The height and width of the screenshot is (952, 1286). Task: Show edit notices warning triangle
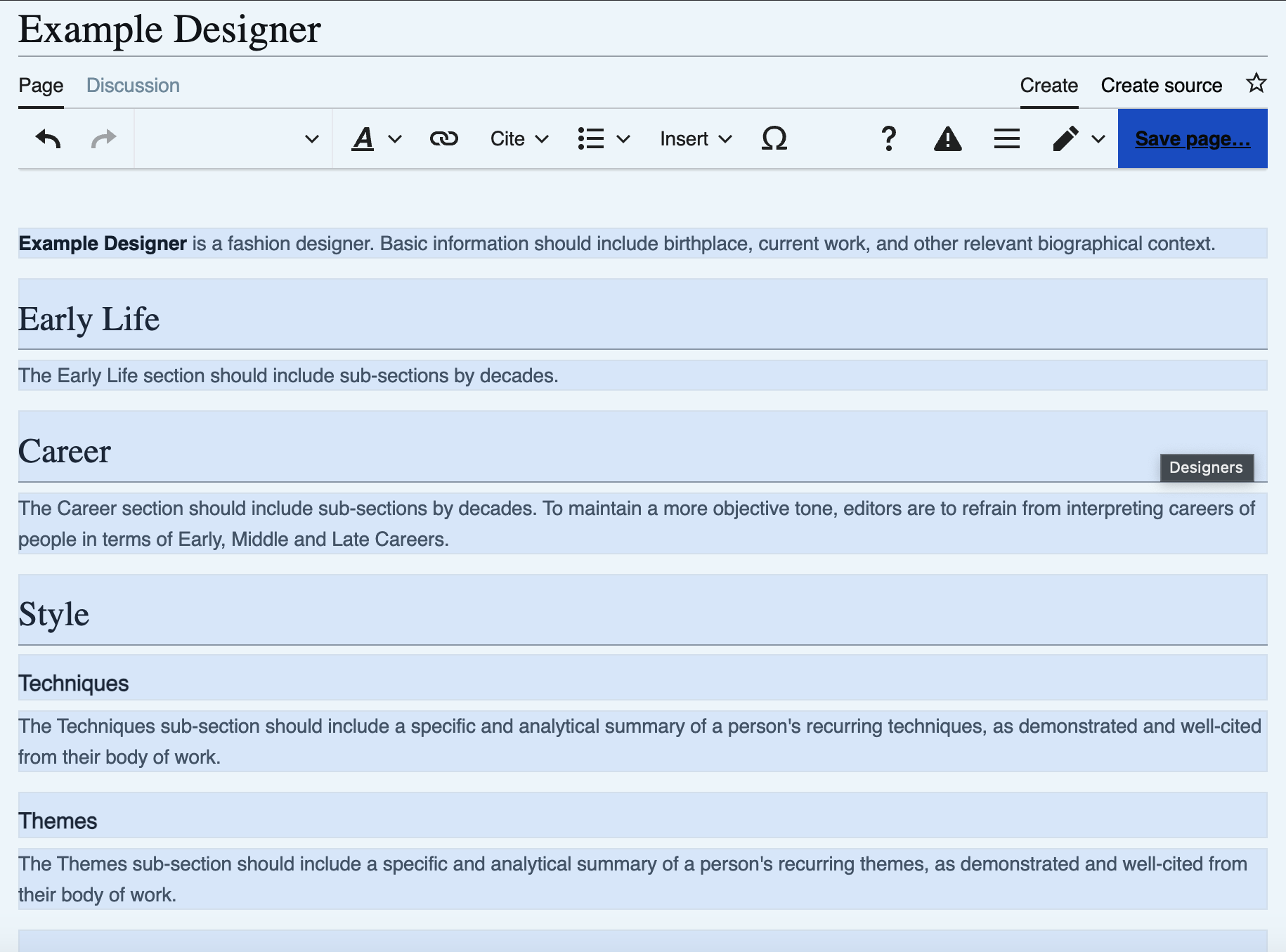tap(948, 138)
